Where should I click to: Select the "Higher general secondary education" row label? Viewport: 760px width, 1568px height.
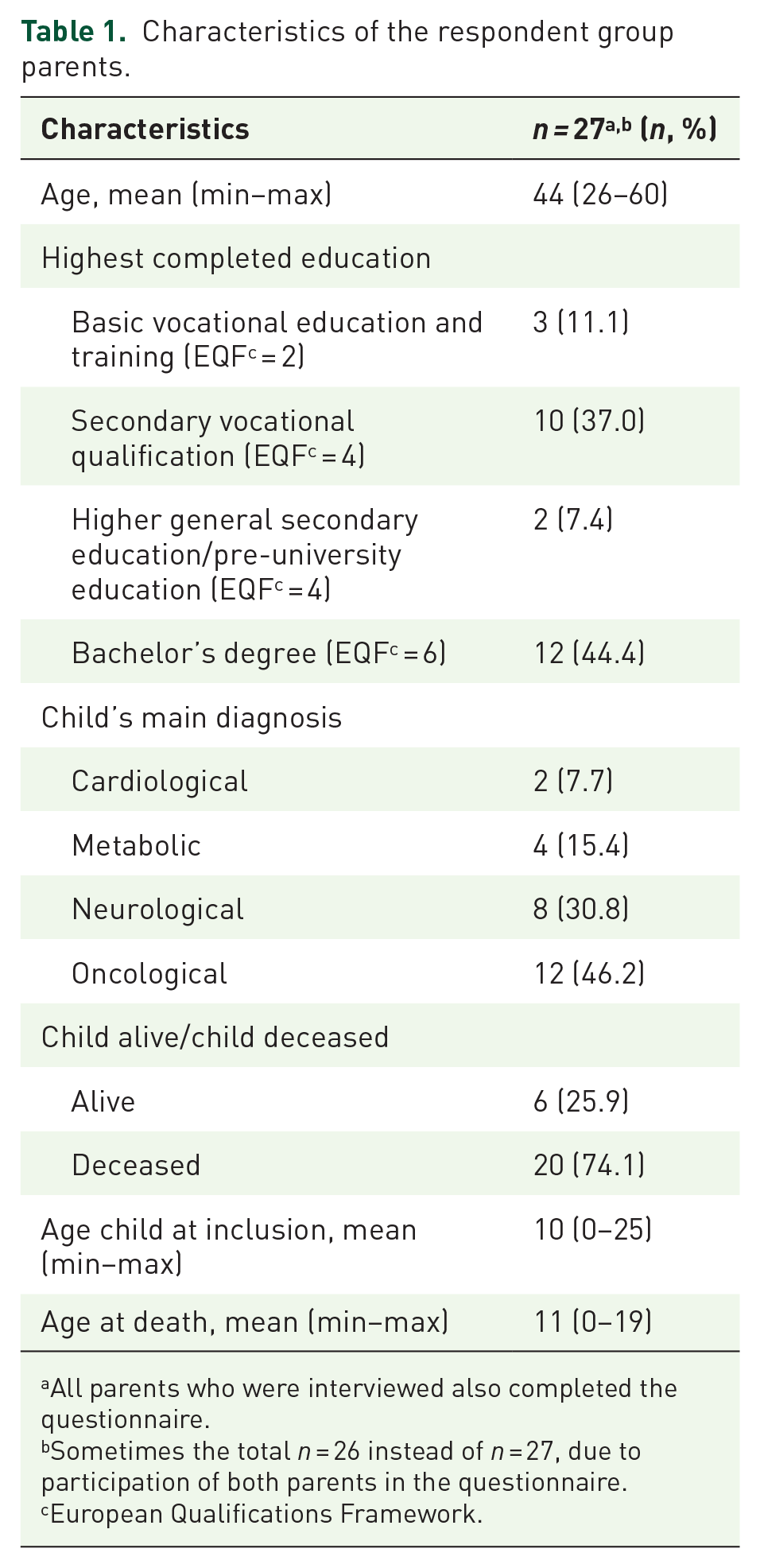point(245,554)
